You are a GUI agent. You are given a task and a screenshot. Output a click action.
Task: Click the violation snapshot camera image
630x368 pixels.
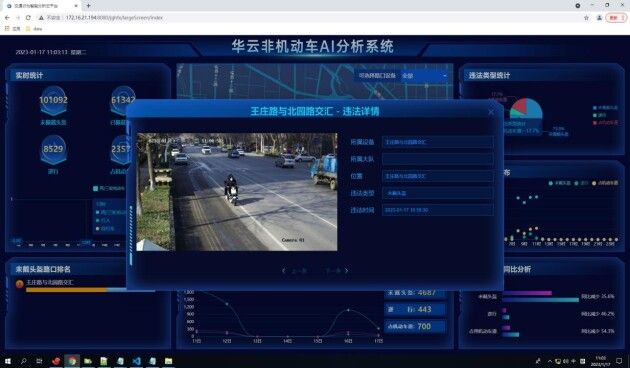tap(237, 192)
